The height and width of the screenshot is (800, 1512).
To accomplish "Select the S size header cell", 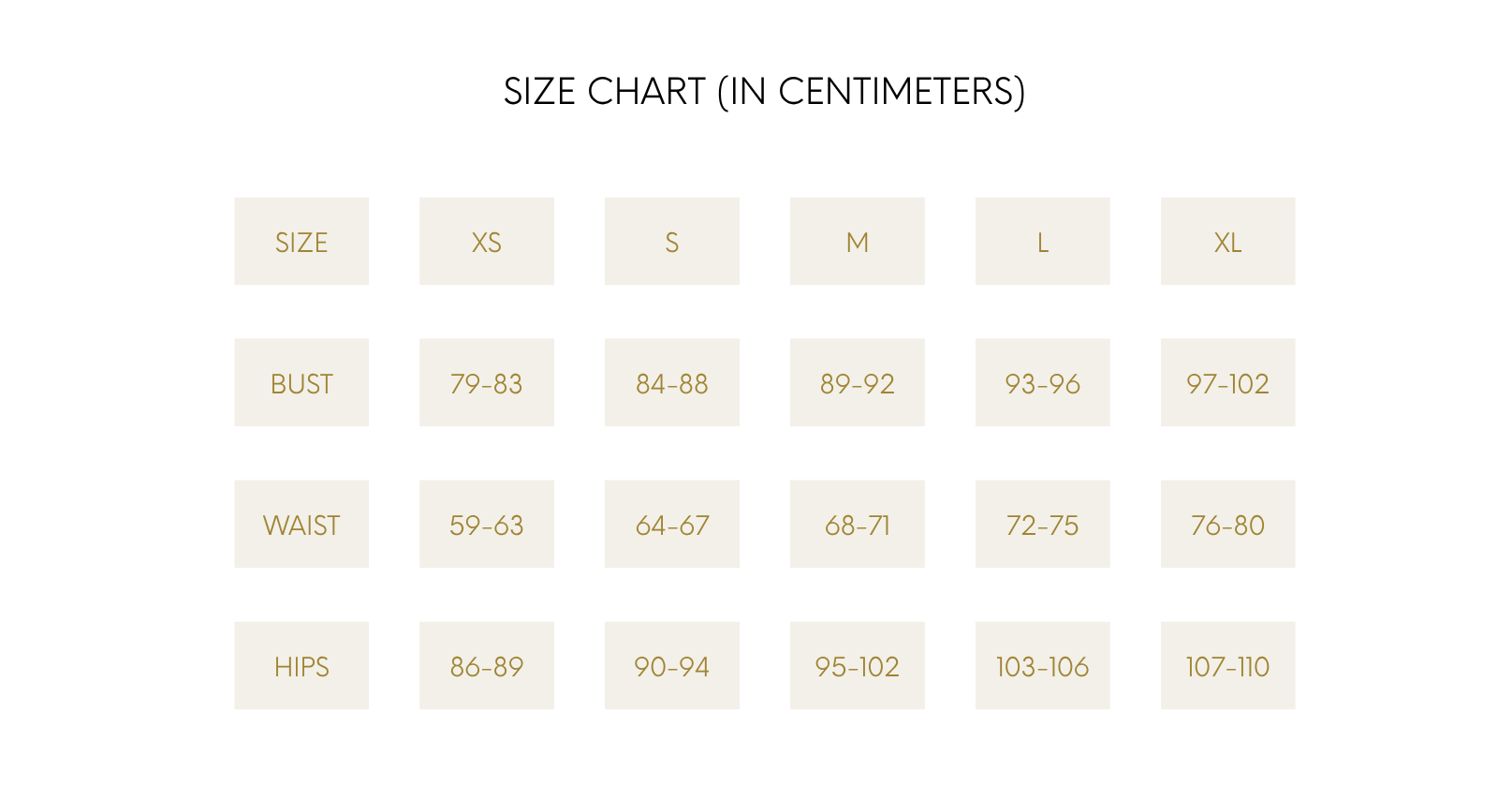I will (x=672, y=241).
